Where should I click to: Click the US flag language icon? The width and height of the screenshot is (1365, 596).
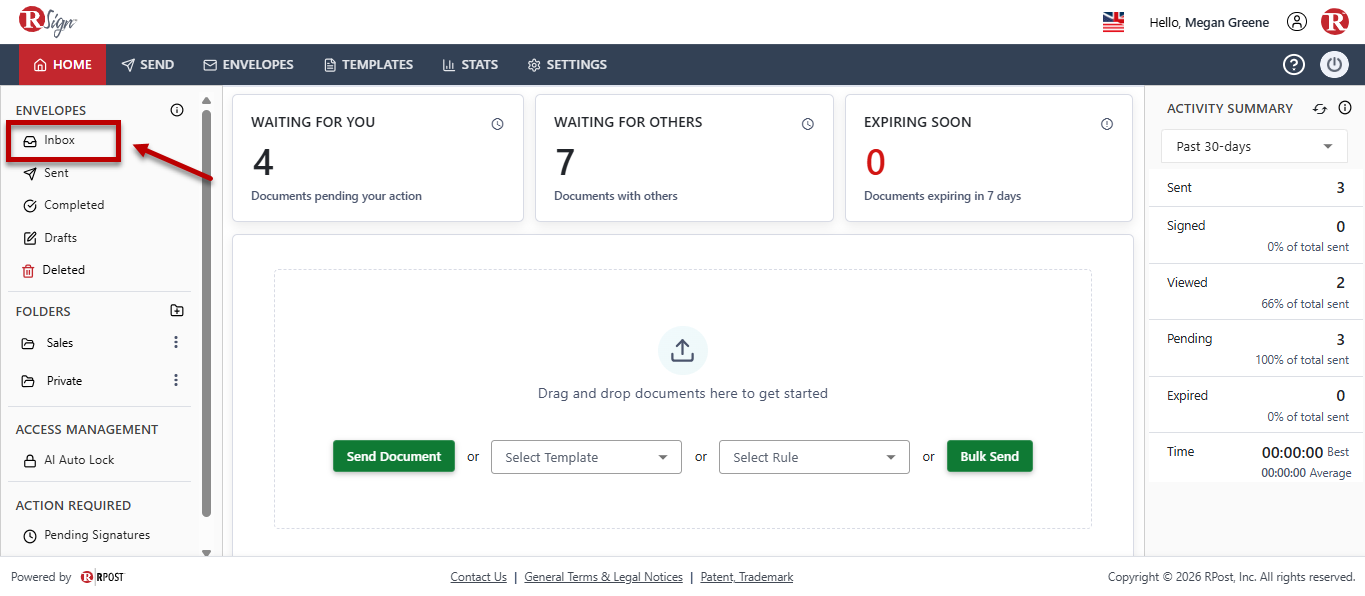click(1113, 22)
